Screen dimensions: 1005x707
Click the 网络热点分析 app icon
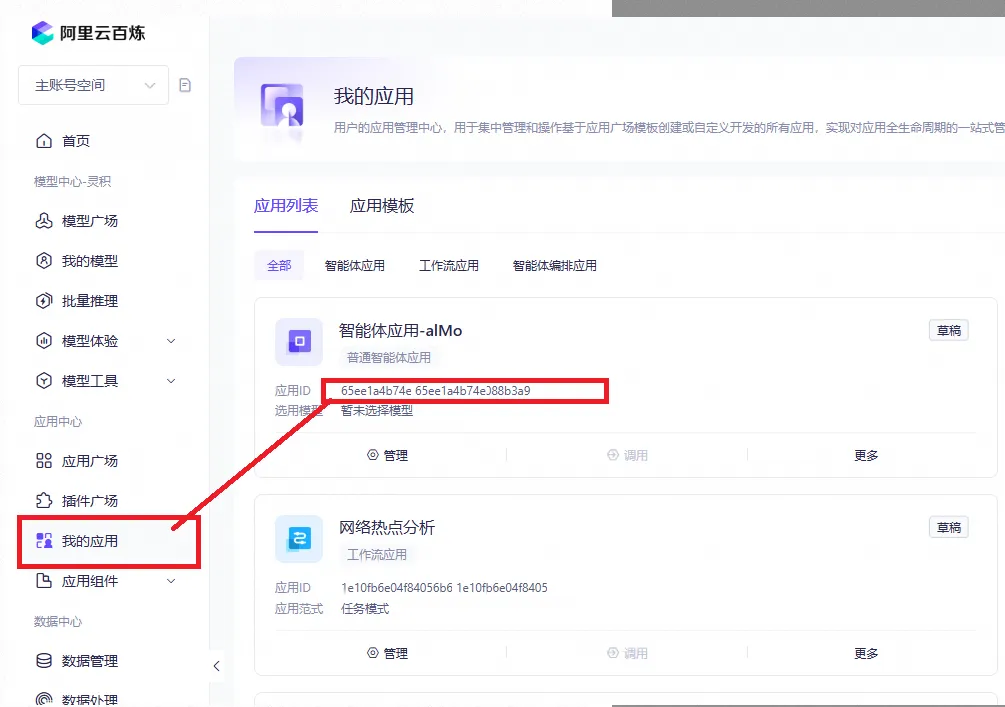(x=299, y=539)
